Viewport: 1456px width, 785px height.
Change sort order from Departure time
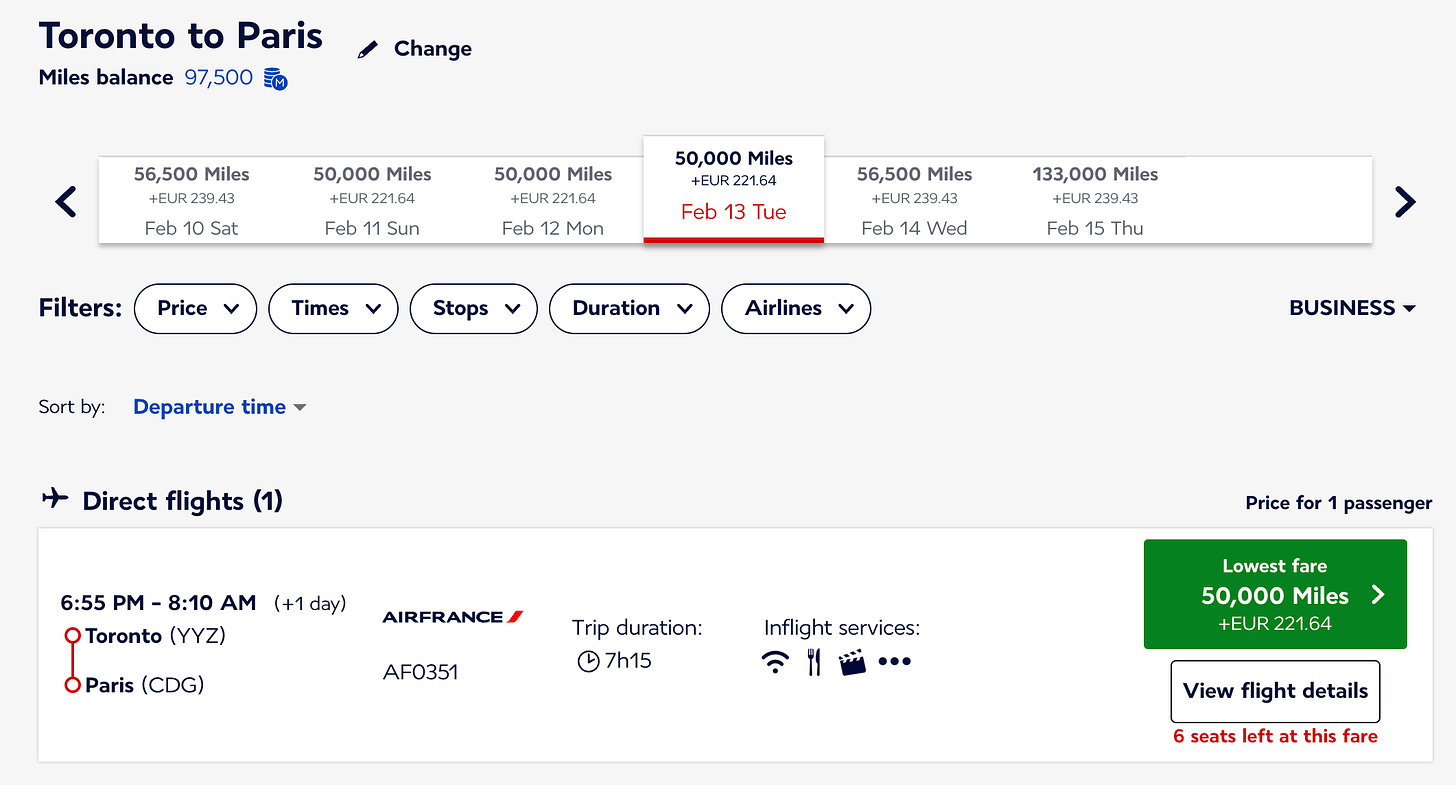[220, 407]
